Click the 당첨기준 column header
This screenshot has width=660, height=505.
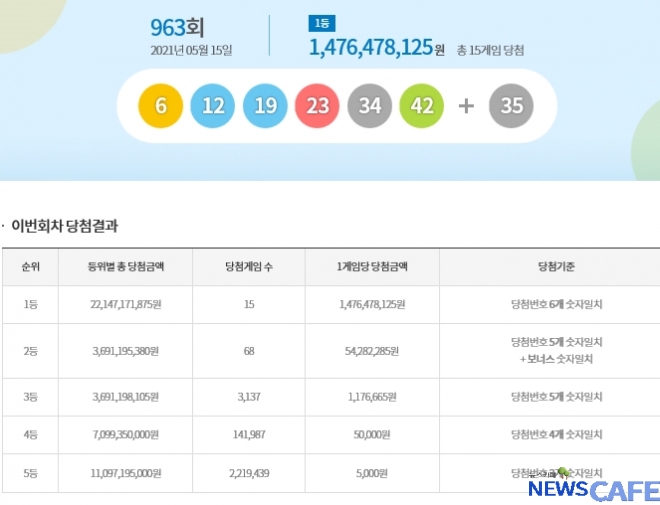pos(556,267)
